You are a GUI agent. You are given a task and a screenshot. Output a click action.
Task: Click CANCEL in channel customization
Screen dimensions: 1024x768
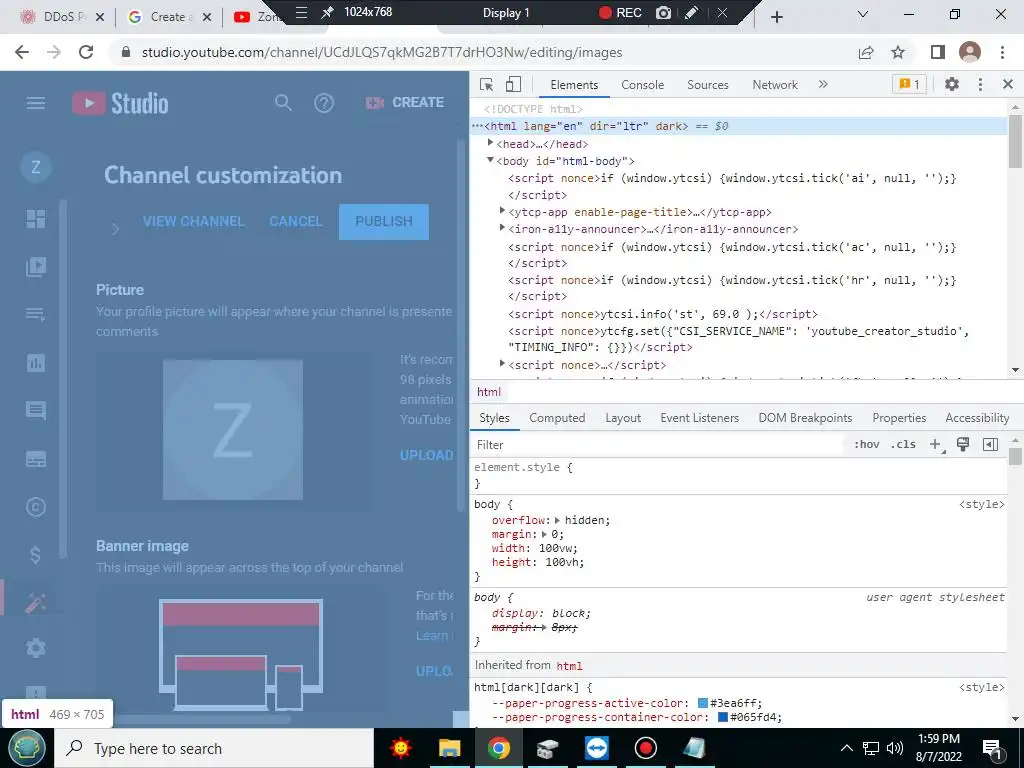click(296, 221)
